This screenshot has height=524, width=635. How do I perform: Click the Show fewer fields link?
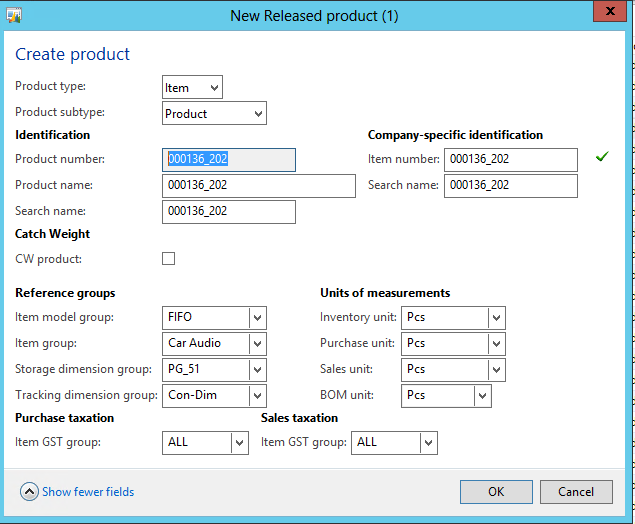88,492
